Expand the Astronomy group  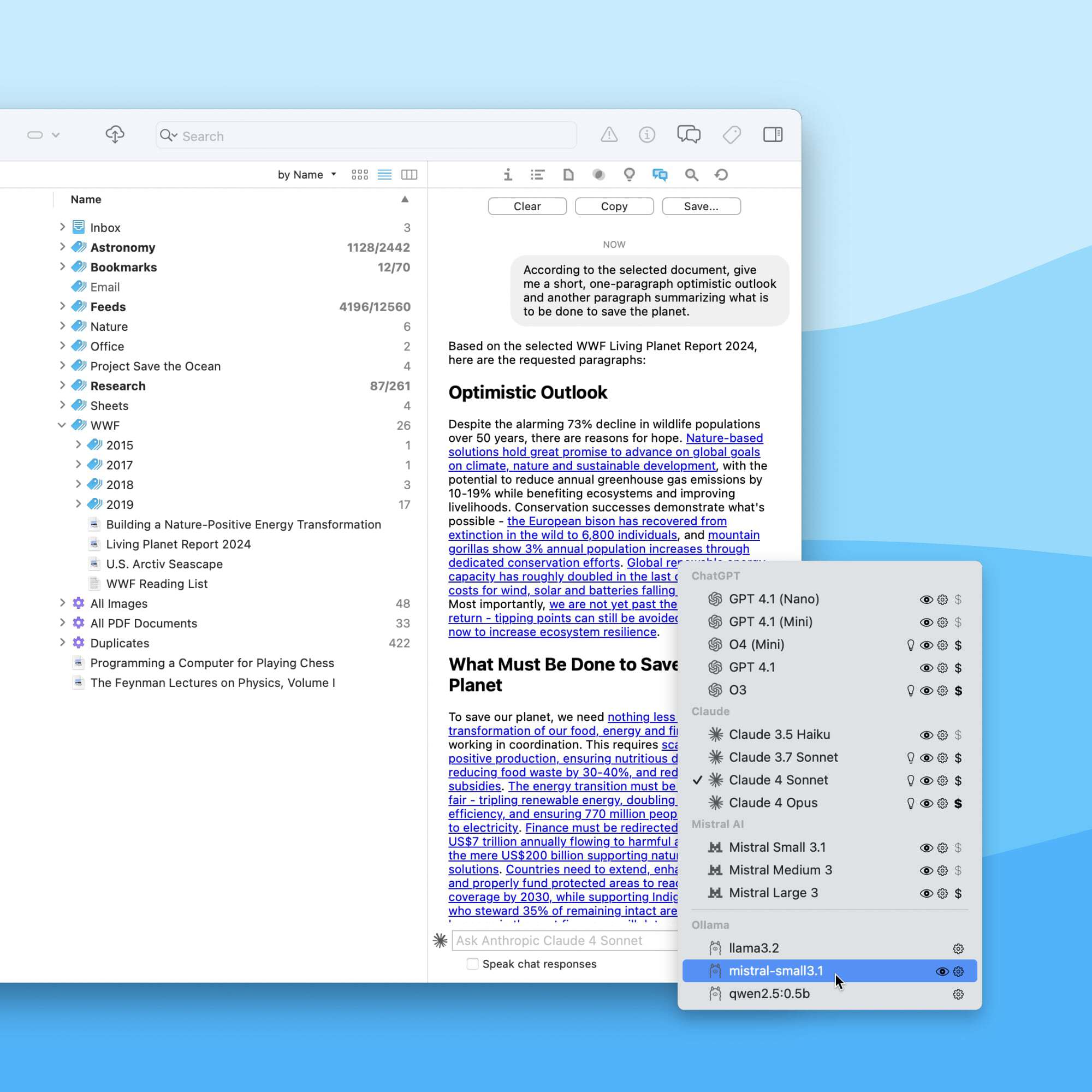click(62, 246)
